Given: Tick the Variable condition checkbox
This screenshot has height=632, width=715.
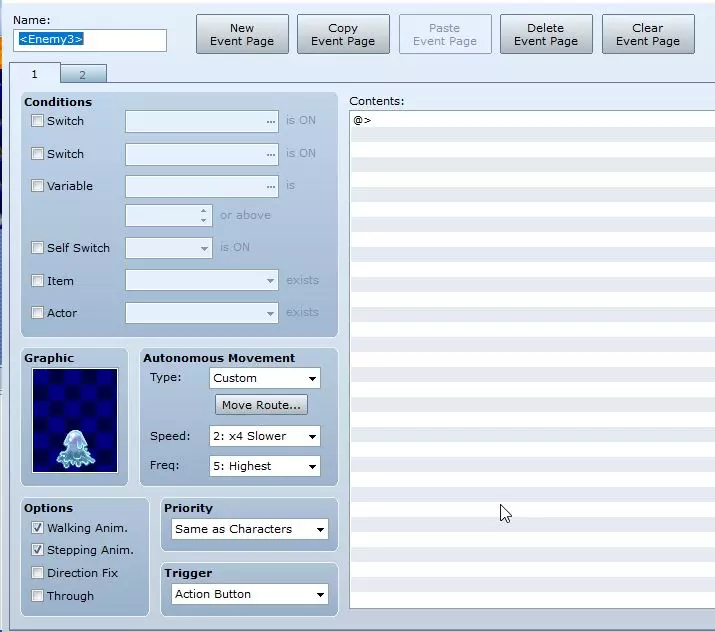Looking at the screenshot, I should [37, 186].
